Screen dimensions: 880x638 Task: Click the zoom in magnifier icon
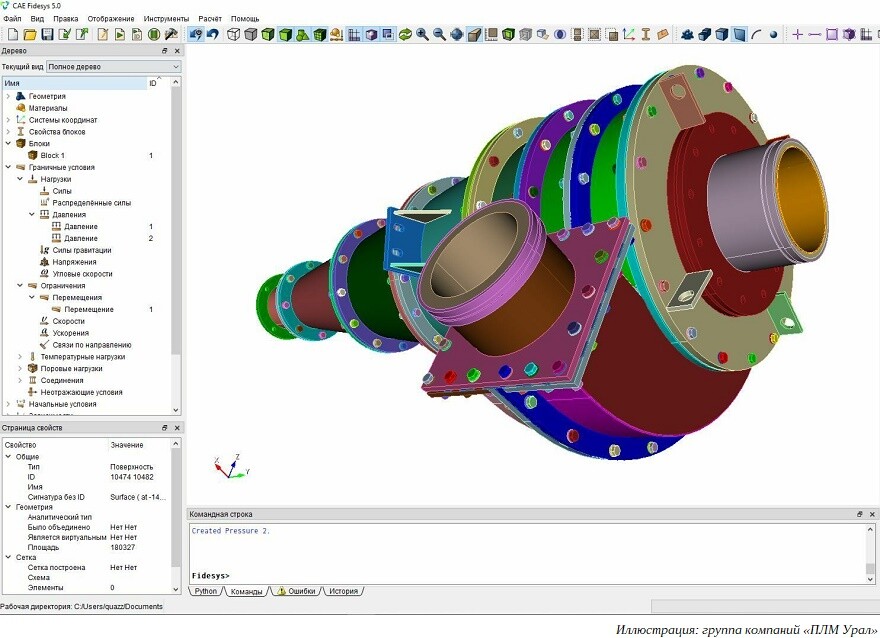pos(422,35)
